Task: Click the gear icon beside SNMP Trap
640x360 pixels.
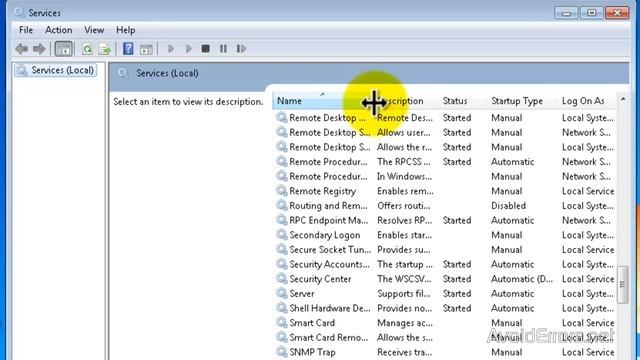Action: tap(282, 352)
